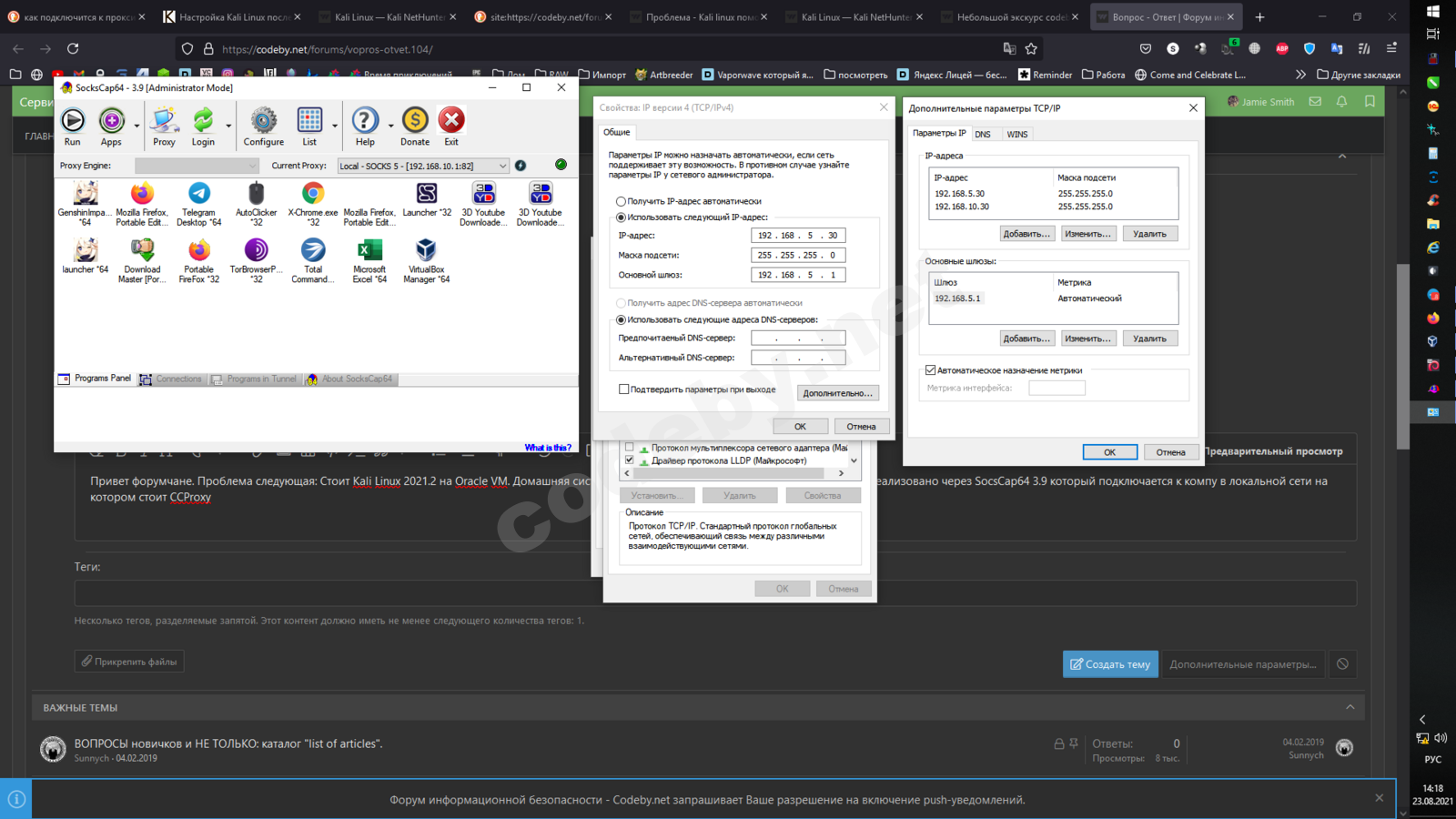Viewport: 1456px width, 819px height.
Task: Click the protocol list horizontal scrollbar
Action: pos(734,473)
